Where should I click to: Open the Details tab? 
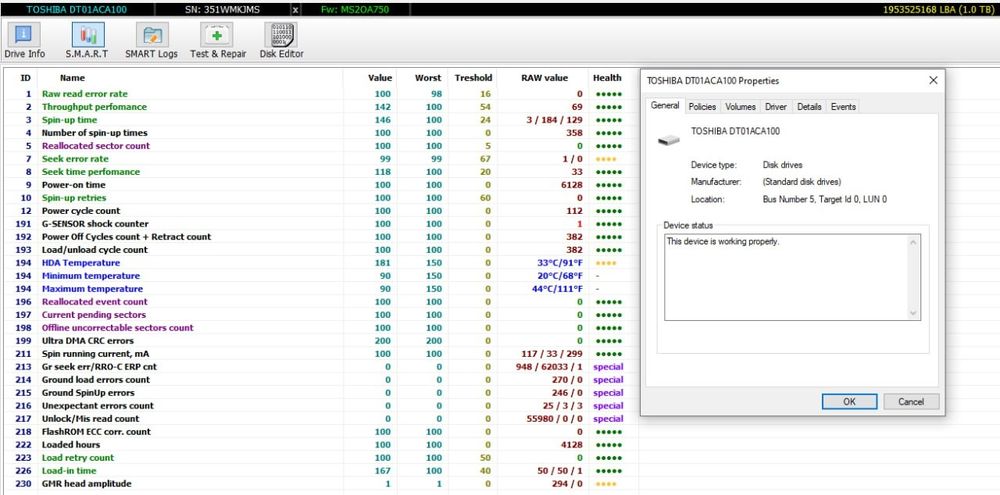point(809,107)
